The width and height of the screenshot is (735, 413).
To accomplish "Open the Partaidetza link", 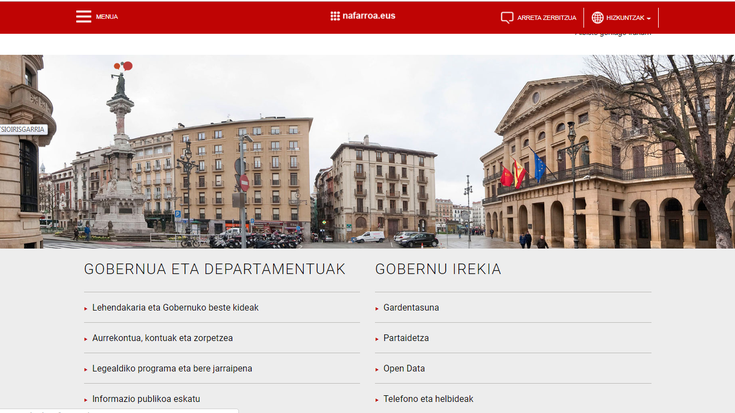I will click(x=406, y=338).
